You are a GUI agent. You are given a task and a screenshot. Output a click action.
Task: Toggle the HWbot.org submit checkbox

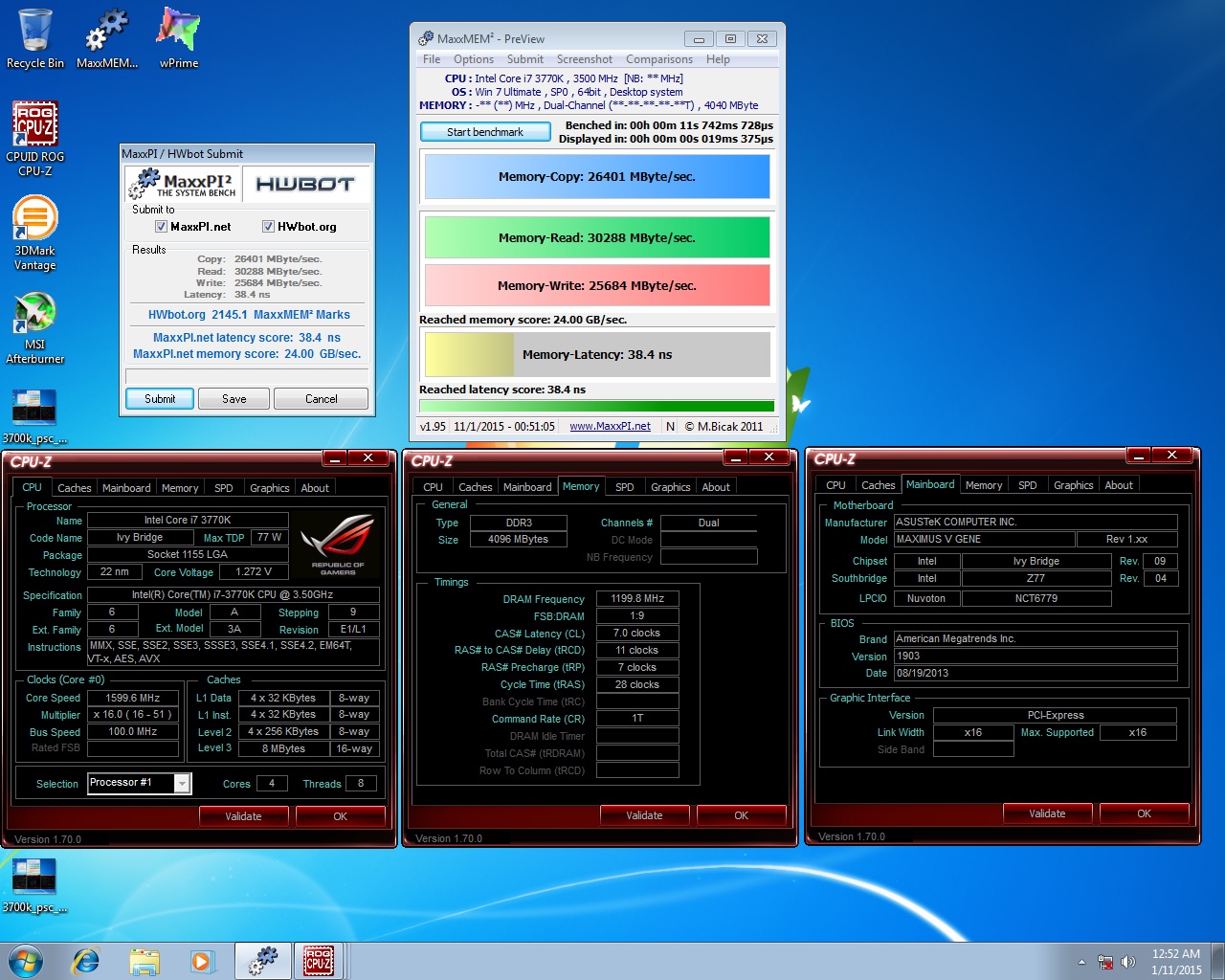(x=268, y=227)
